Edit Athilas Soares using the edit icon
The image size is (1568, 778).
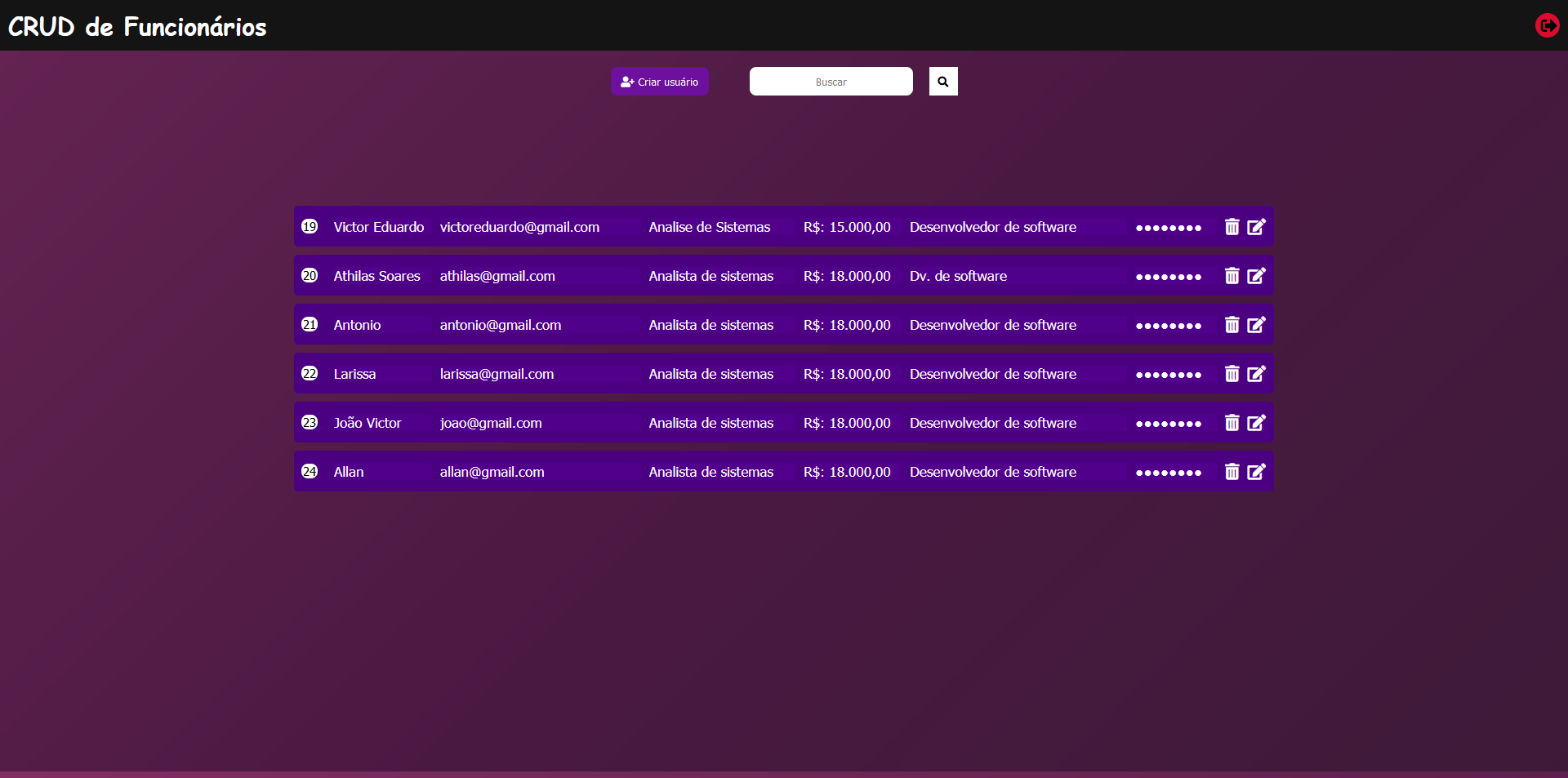click(1256, 276)
